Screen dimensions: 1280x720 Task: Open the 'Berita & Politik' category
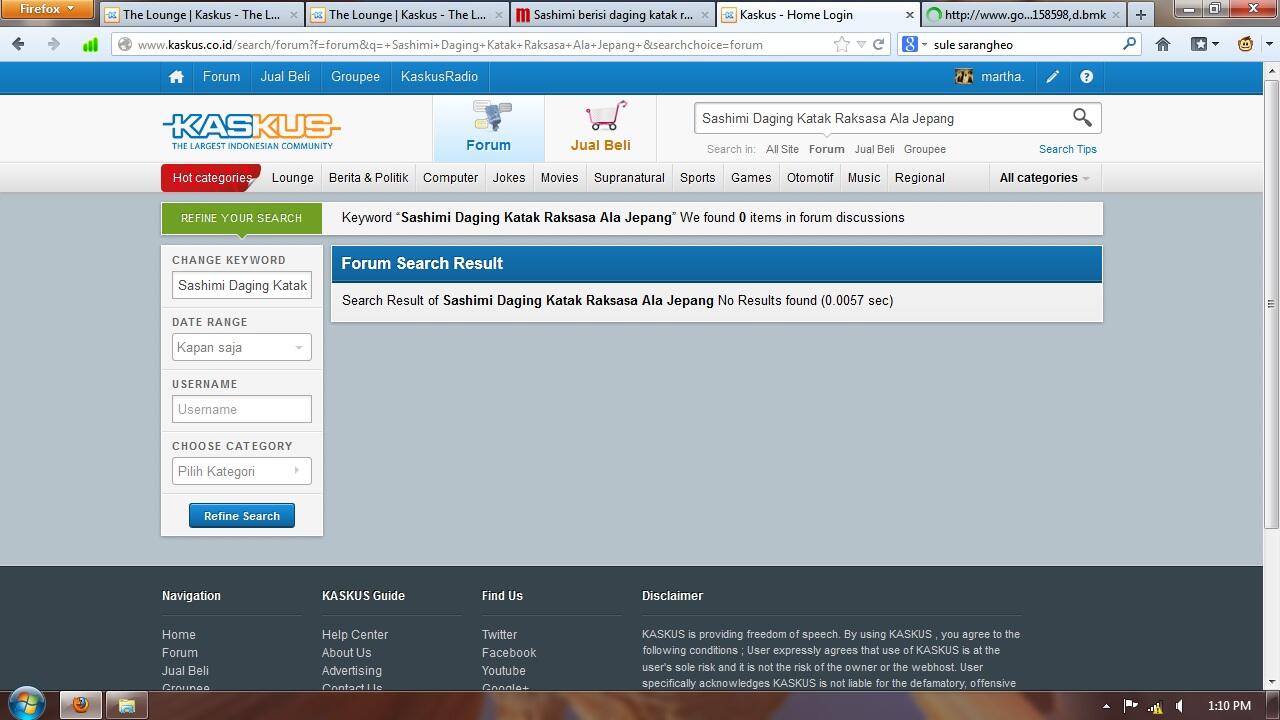click(368, 178)
